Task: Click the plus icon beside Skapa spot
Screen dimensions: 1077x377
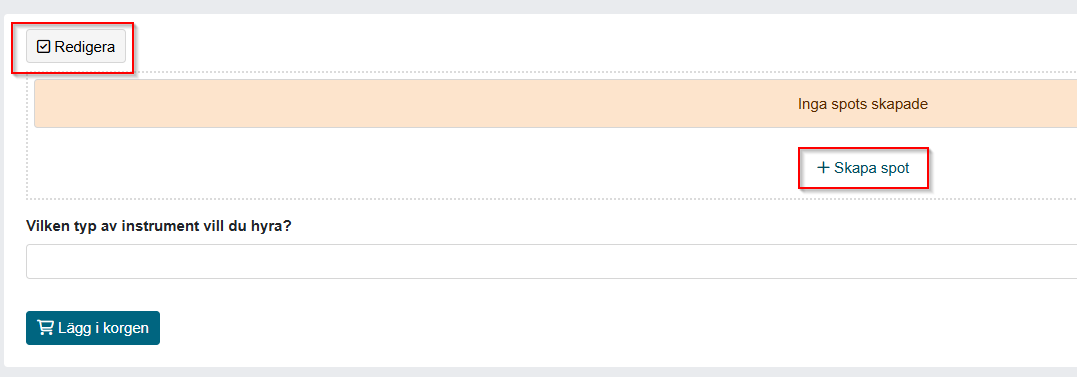Action: click(823, 168)
